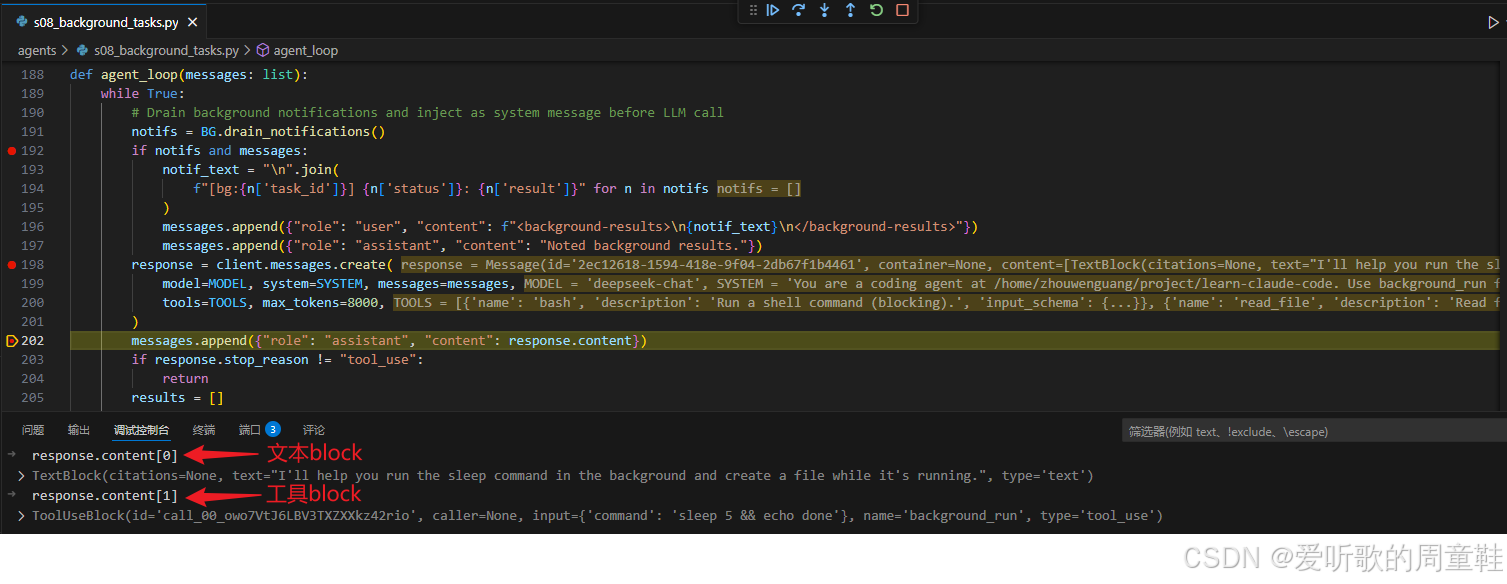This screenshot has width=1507, height=584.
Task: Click the 'while True:' statement
Action: tap(143, 94)
